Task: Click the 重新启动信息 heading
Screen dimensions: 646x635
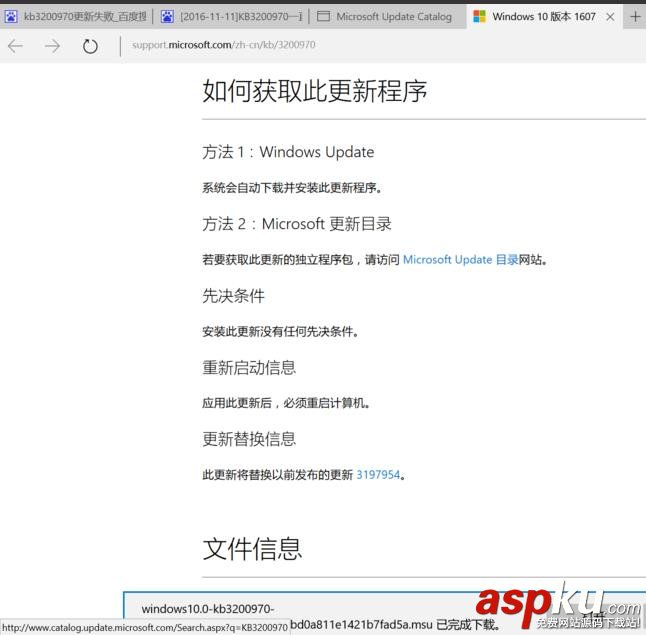Action: pos(249,368)
